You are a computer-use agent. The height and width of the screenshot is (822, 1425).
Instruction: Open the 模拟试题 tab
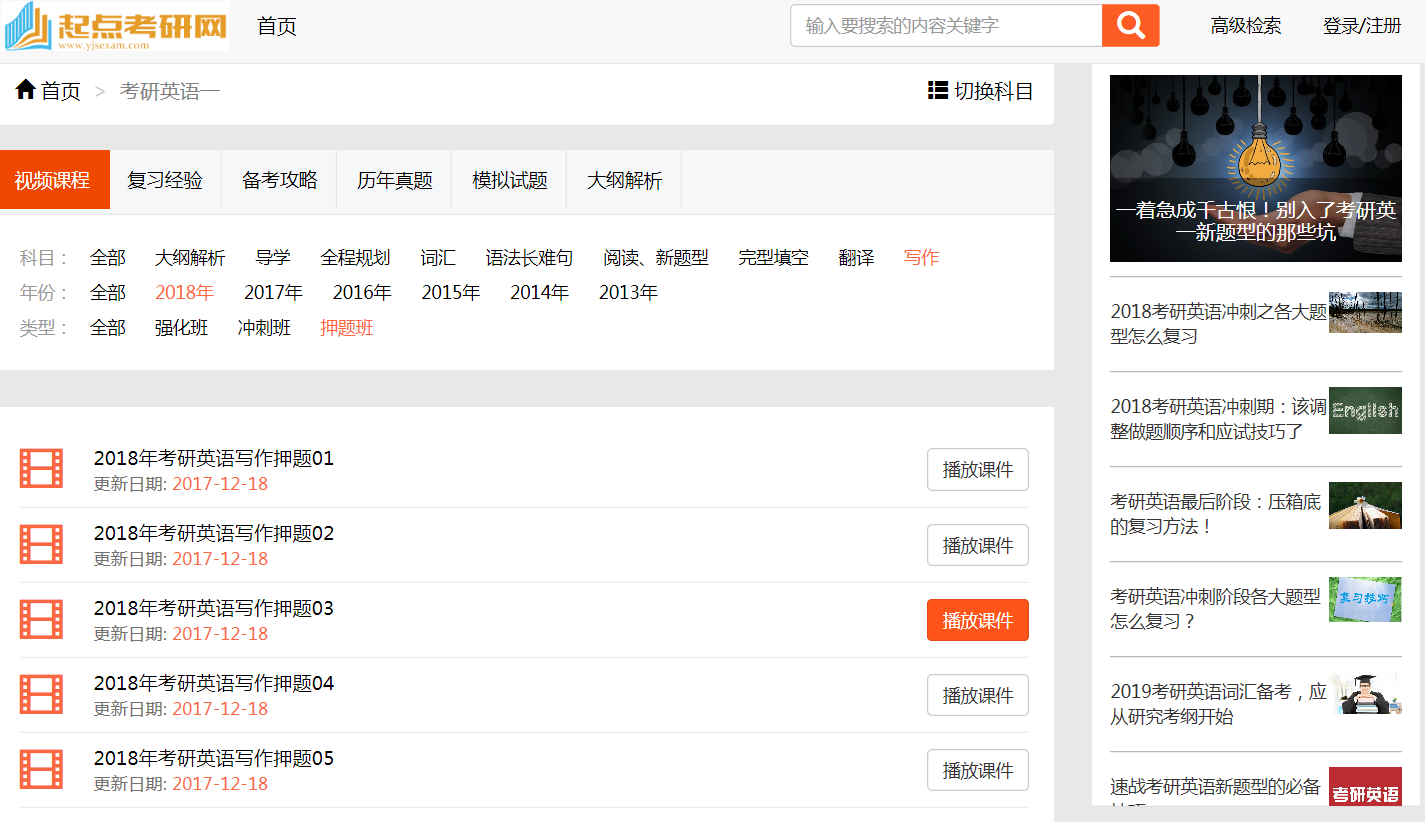coord(509,181)
